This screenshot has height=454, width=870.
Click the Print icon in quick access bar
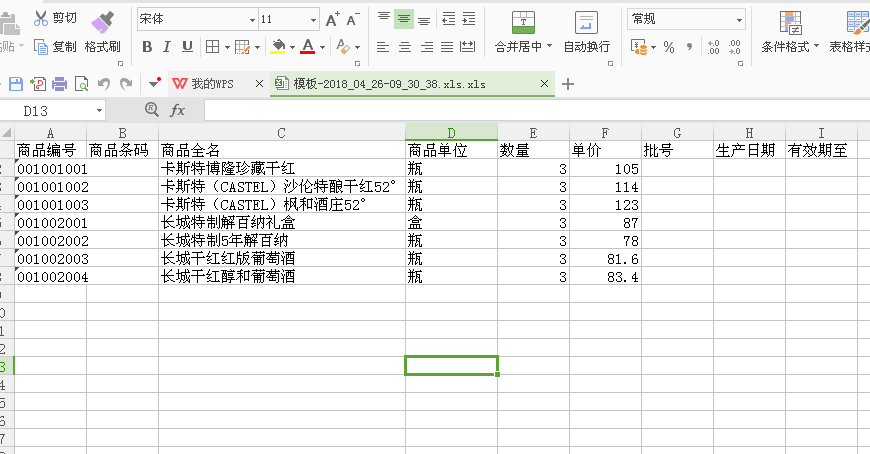pyautogui.click(x=59, y=84)
